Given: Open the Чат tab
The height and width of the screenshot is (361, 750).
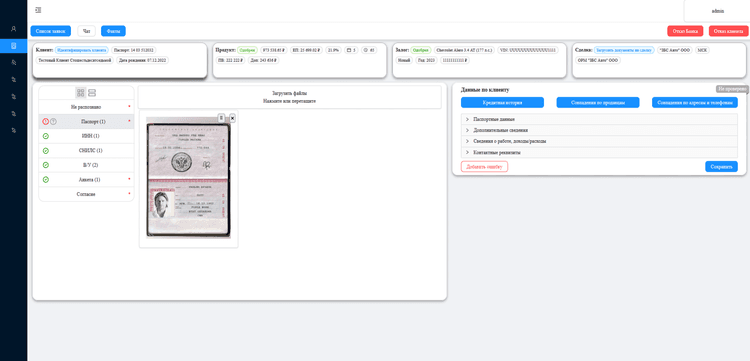Looking at the screenshot, I should [87, 31].
